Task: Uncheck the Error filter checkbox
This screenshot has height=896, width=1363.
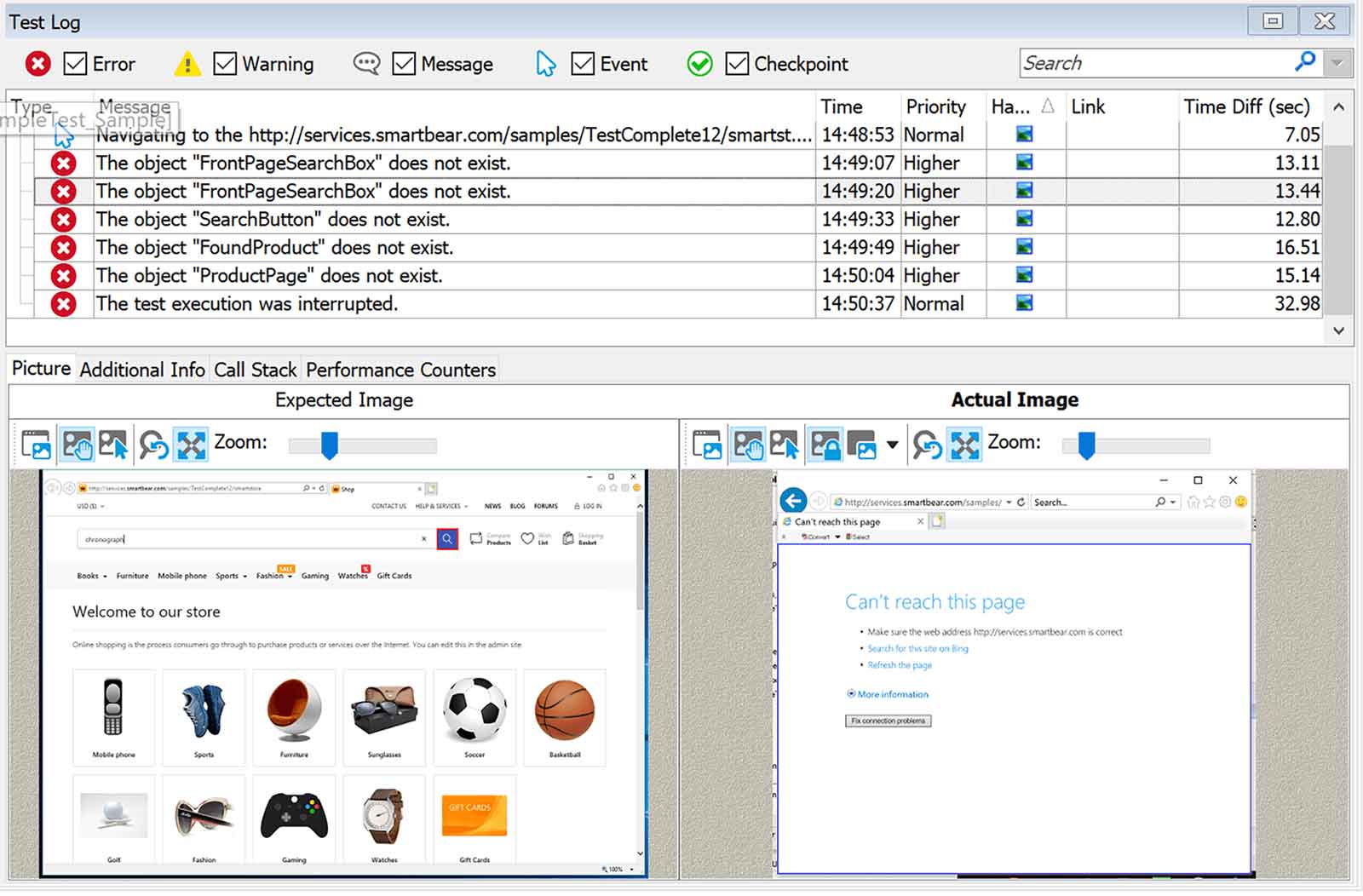Action: pyautogui.click(x=76, y=64)
